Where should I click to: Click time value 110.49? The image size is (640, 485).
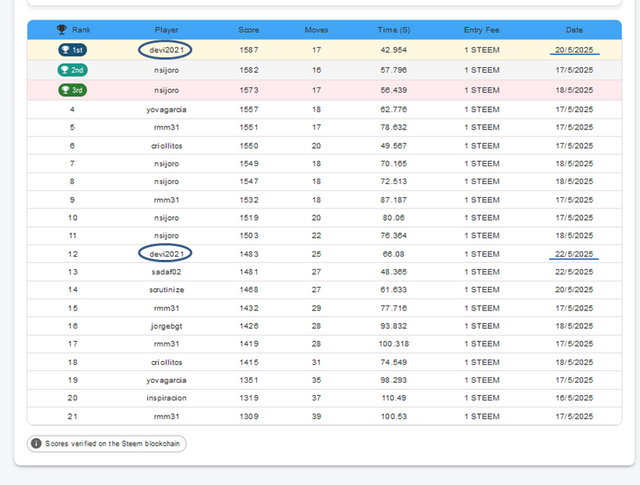pyautogui.click(x=394, y=398)
